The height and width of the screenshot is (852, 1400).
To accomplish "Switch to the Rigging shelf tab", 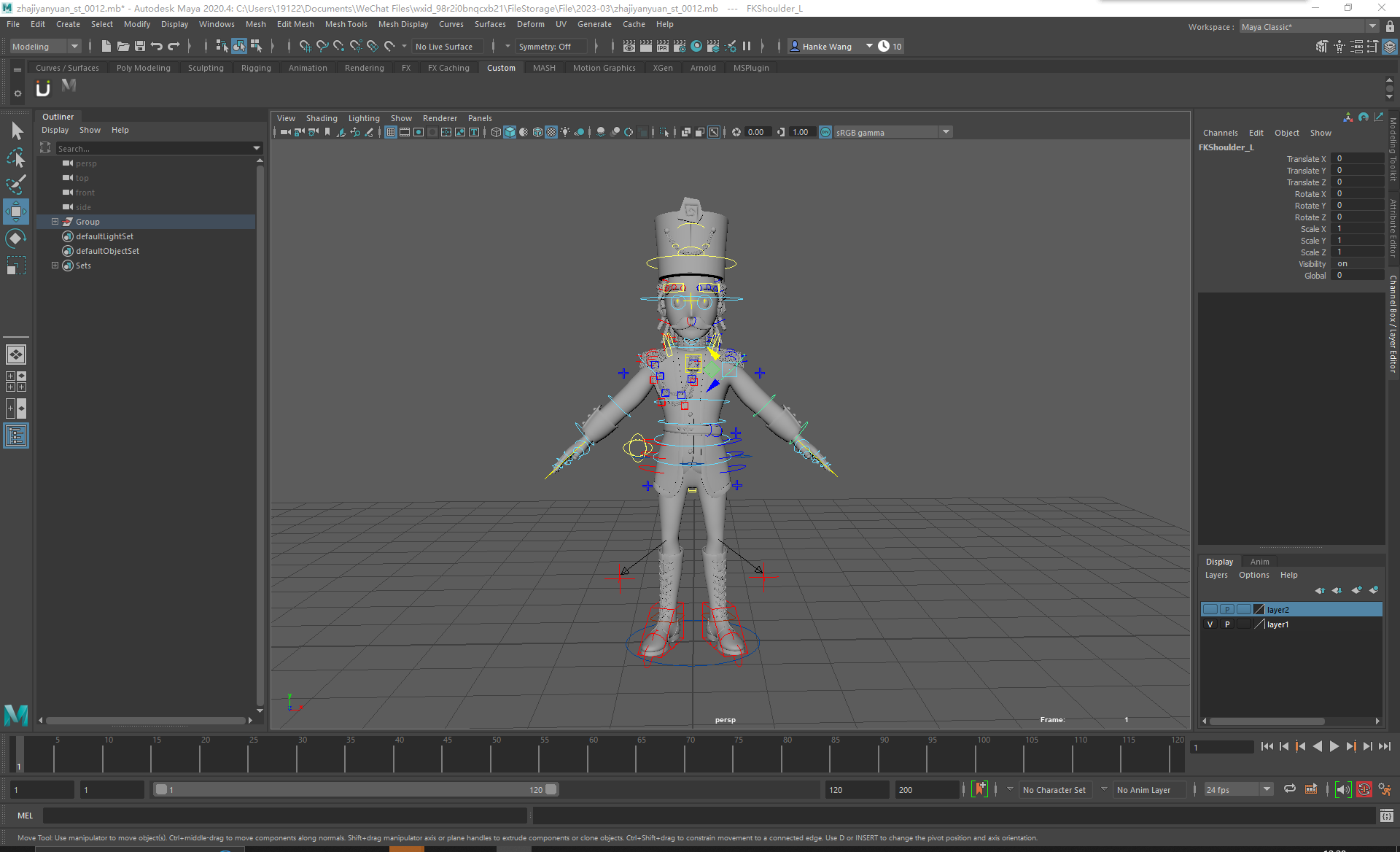I will pyautogui.click(x=256, y=68).
